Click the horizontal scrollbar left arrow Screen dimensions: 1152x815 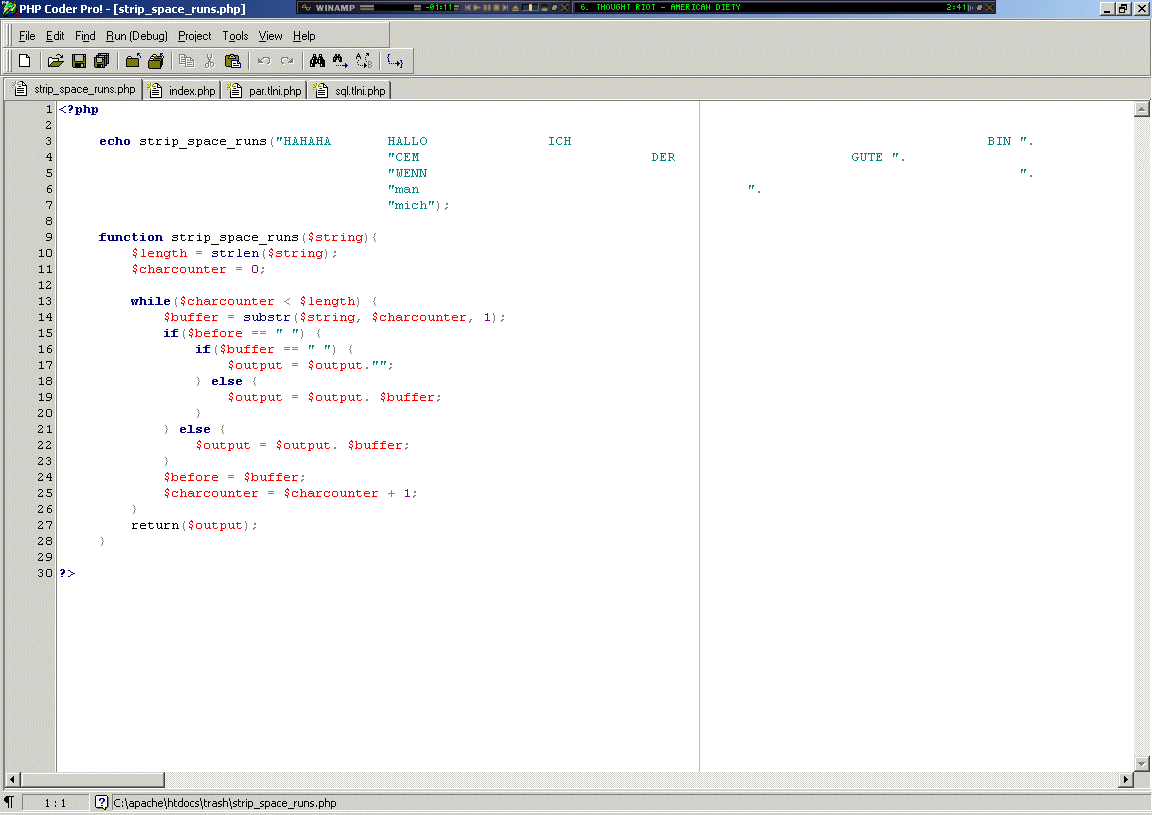[x=13, y=779]
